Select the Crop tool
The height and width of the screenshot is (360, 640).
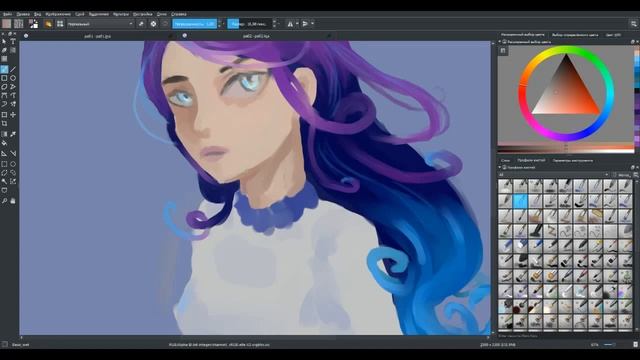(x=4, y=123)
